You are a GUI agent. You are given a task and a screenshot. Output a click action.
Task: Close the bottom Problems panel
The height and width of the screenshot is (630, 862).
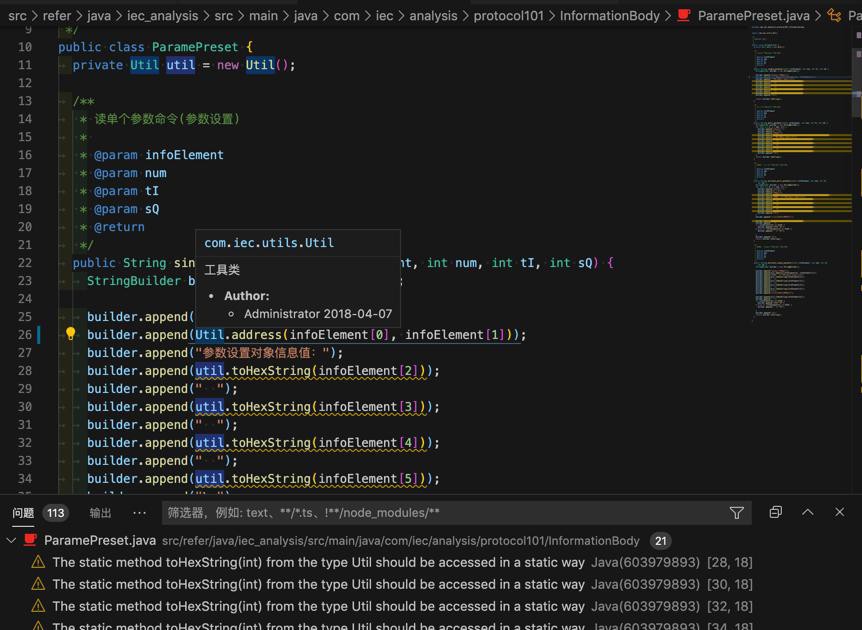coord(840,512)
